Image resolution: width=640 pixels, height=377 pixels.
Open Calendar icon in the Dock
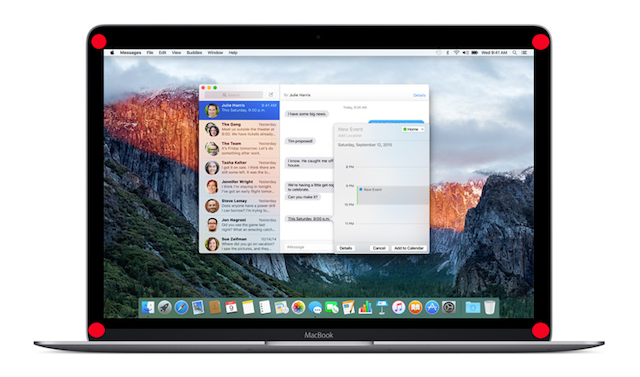tap(231, 307)
